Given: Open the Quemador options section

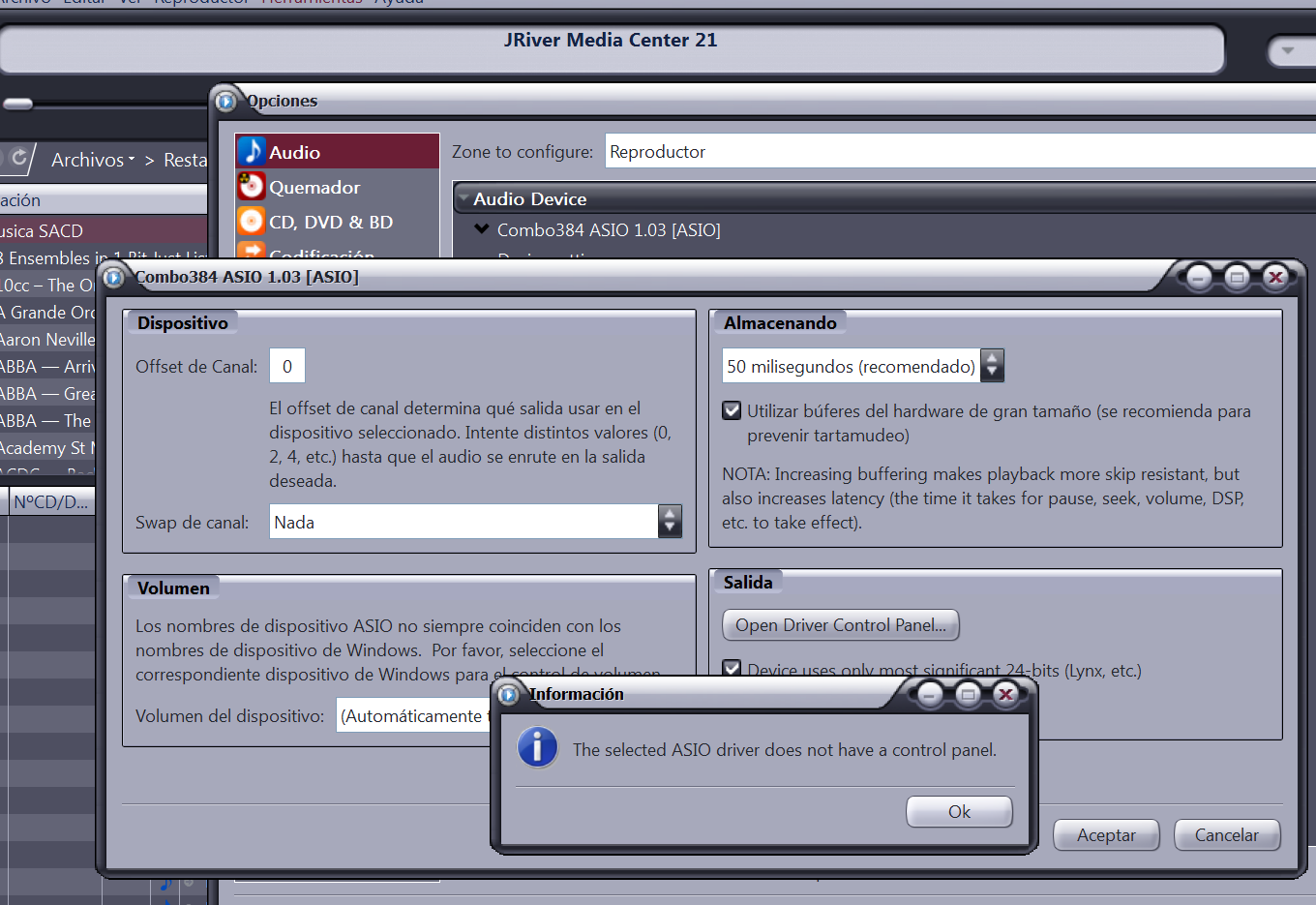Looking at the screenshot, I should click(338, 187).
